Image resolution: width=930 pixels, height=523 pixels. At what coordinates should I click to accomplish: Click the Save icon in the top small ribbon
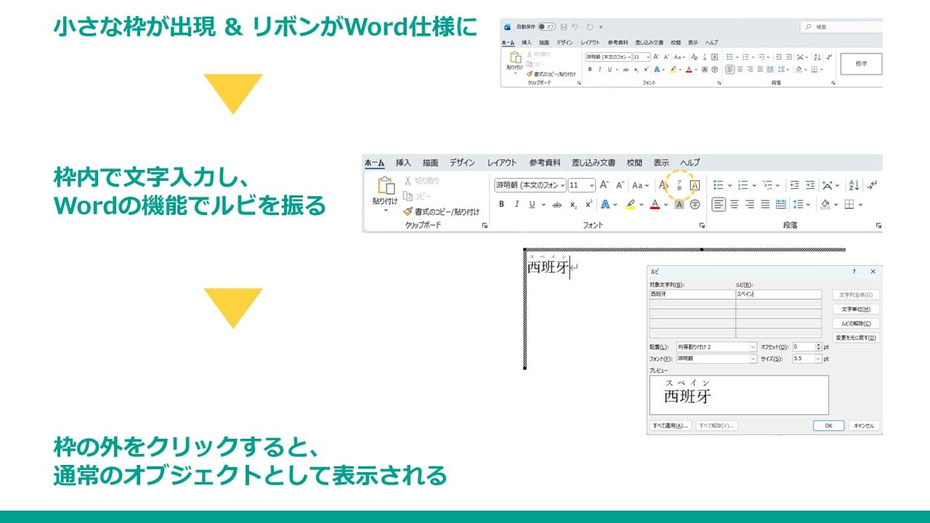tap(563, 27)
